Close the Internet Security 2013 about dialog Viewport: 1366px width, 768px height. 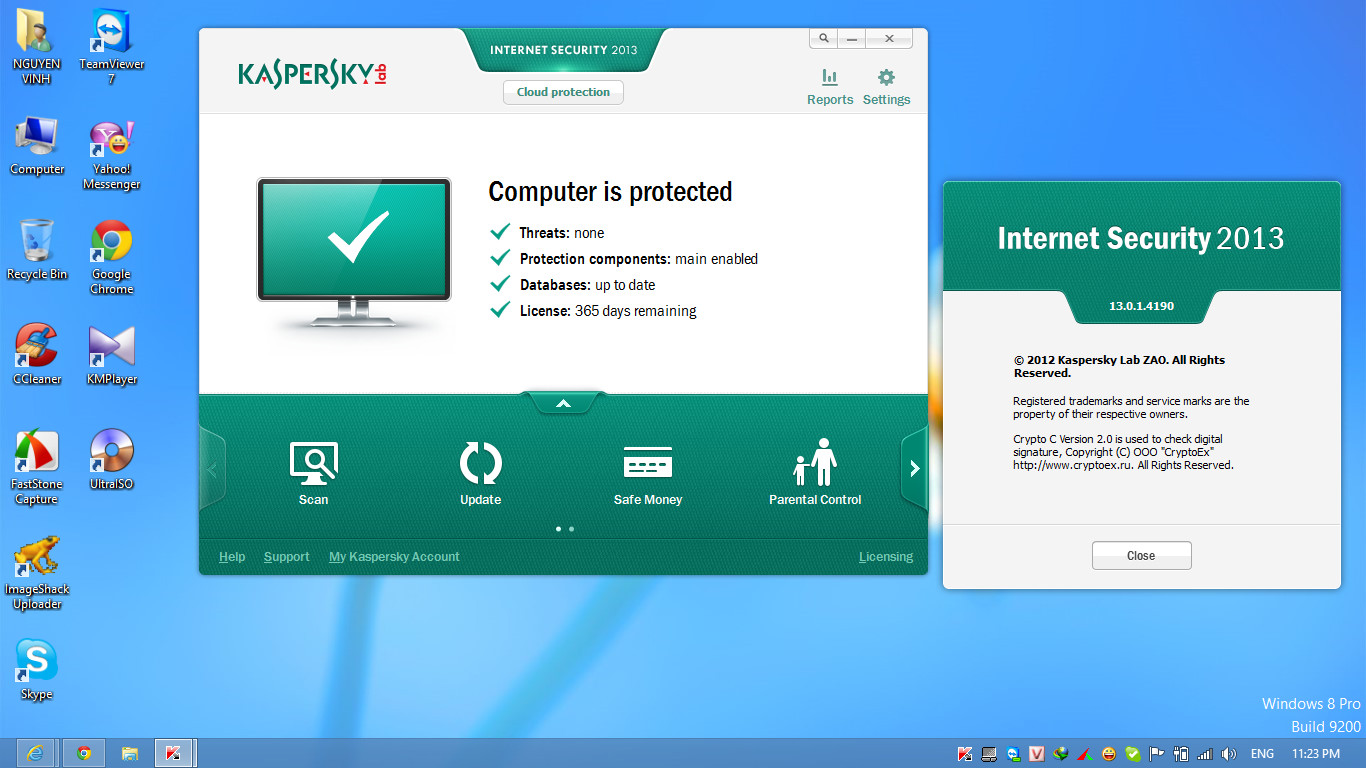1141,556
